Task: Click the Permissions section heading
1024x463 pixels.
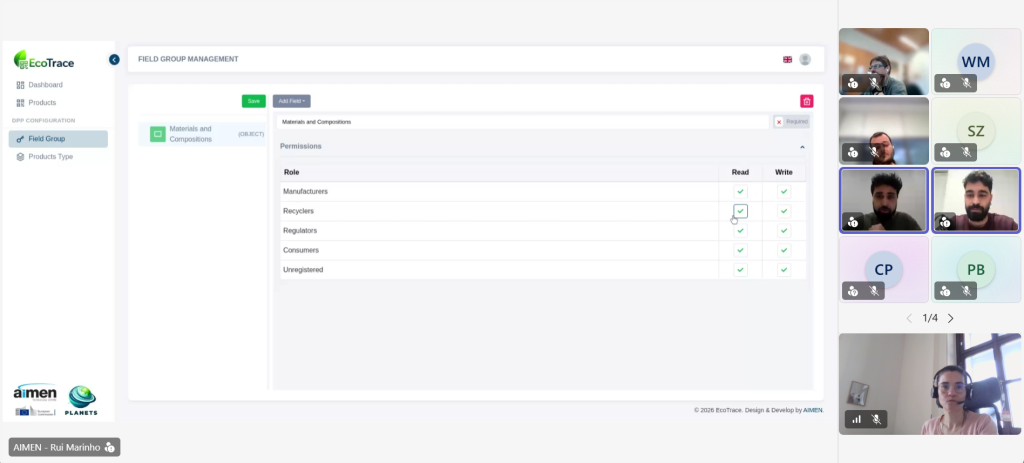Action: (x=300, y=146)
